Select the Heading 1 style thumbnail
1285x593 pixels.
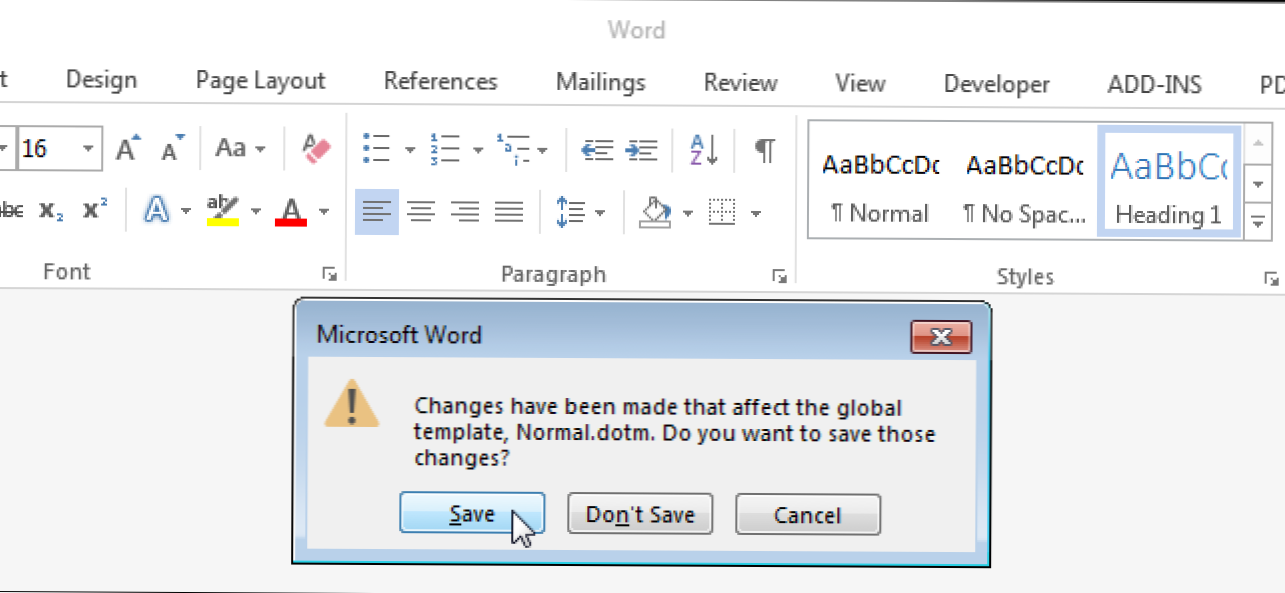1169,181
